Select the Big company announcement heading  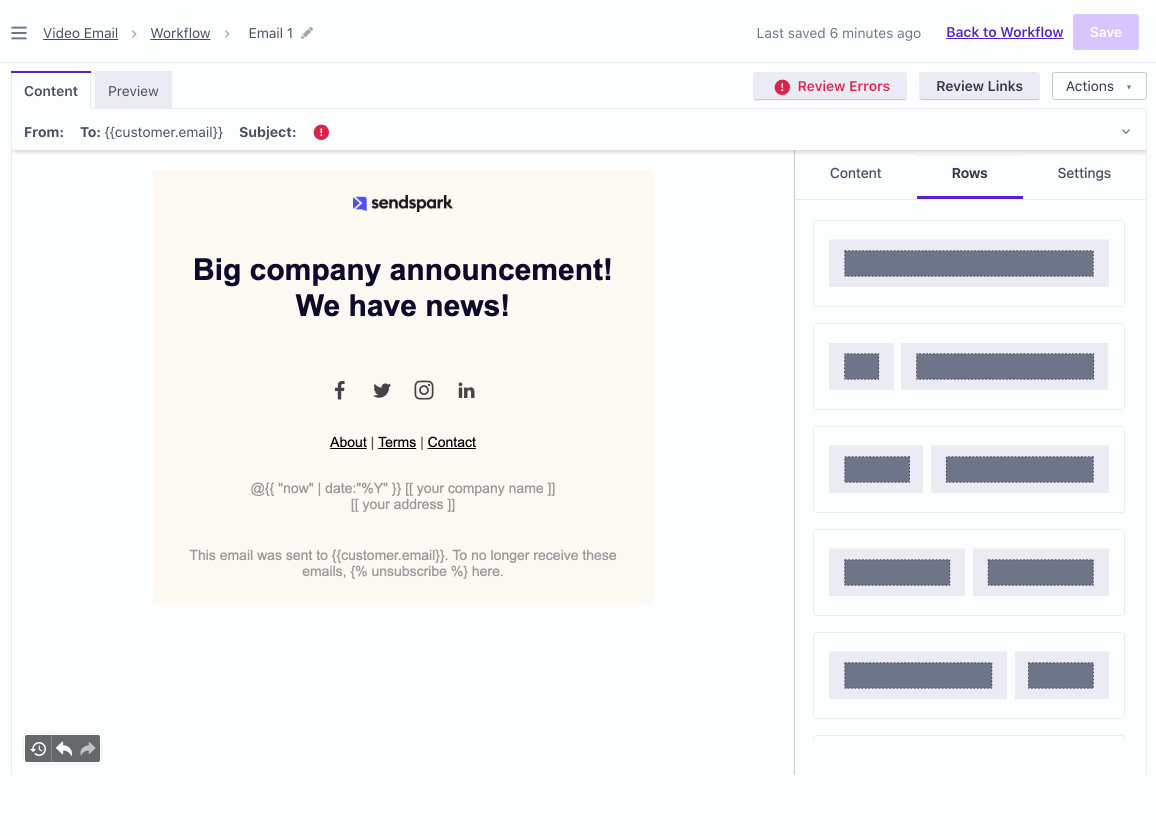(403, 288)
